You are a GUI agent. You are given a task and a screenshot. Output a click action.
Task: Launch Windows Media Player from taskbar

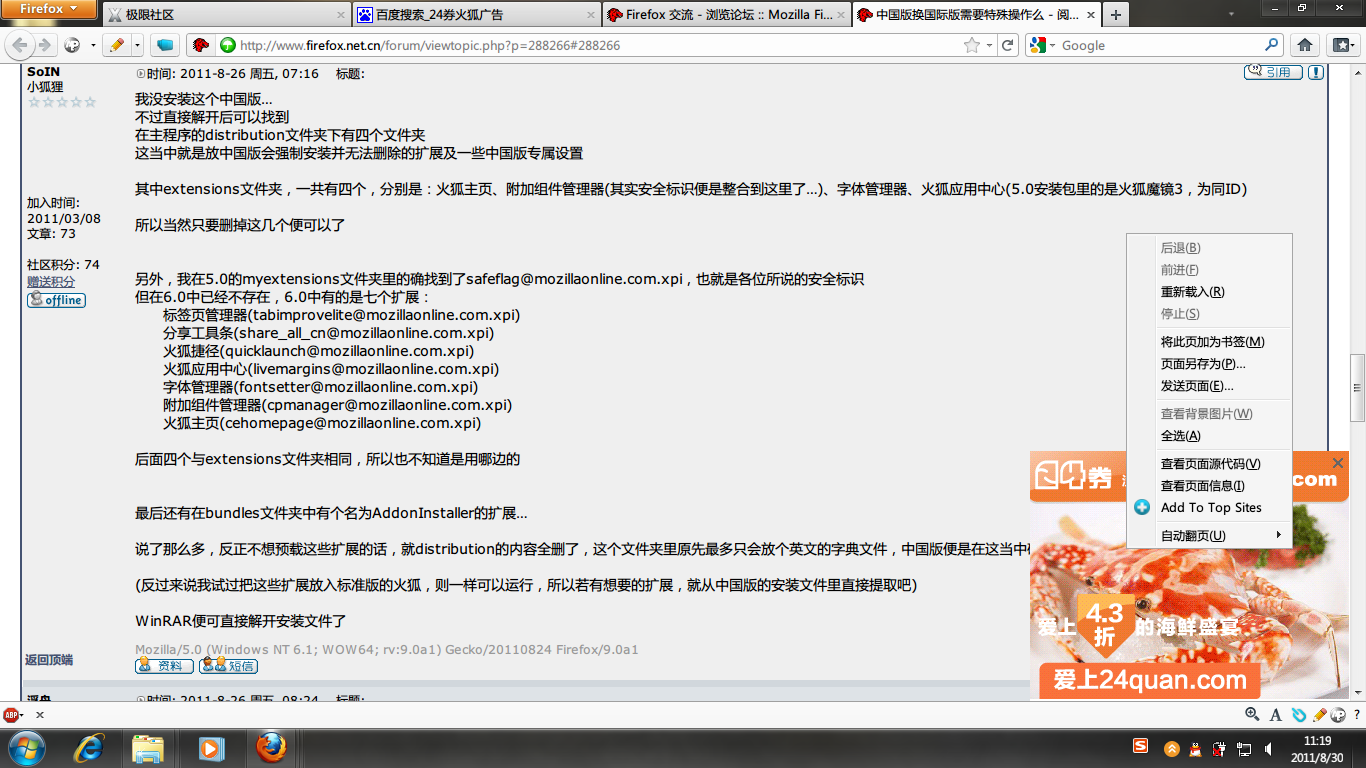210,747
